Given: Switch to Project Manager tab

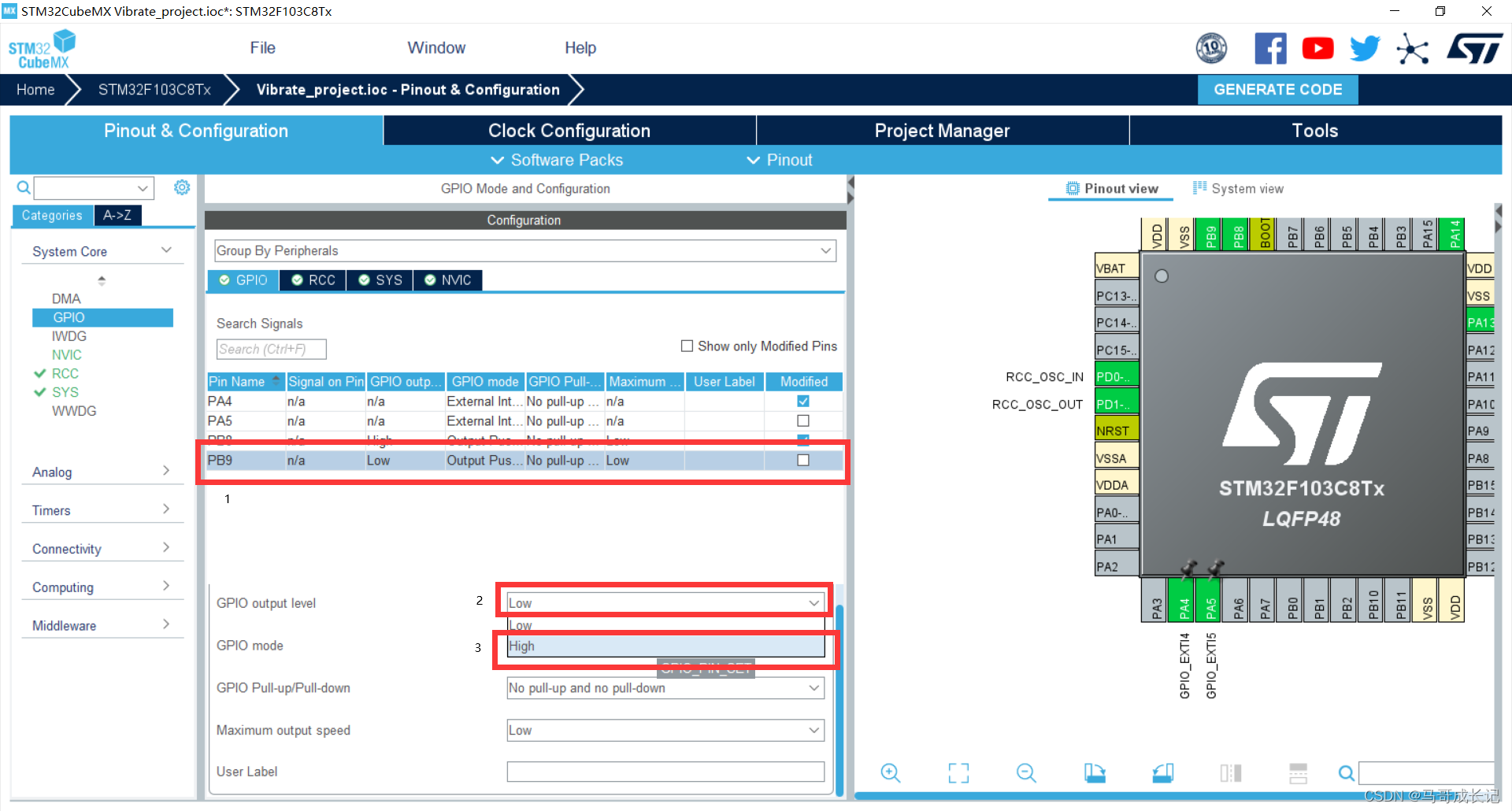Looking at the screenshot, I should 942,131.
